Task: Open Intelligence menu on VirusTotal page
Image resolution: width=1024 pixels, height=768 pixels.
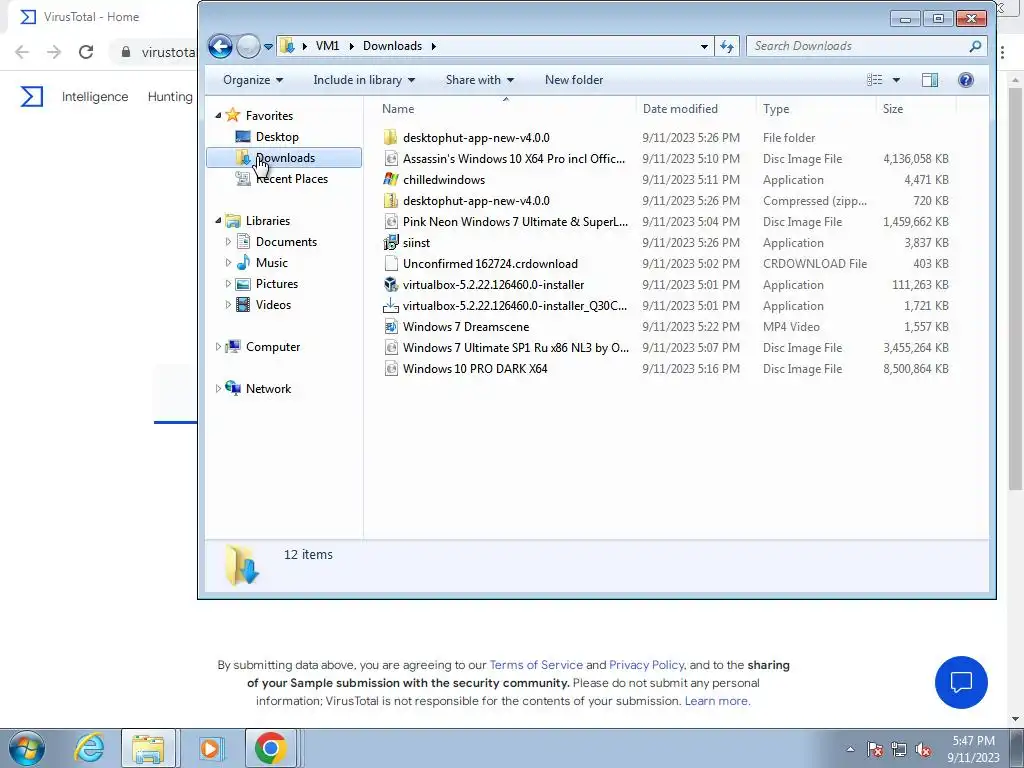Action: [95, 97]
